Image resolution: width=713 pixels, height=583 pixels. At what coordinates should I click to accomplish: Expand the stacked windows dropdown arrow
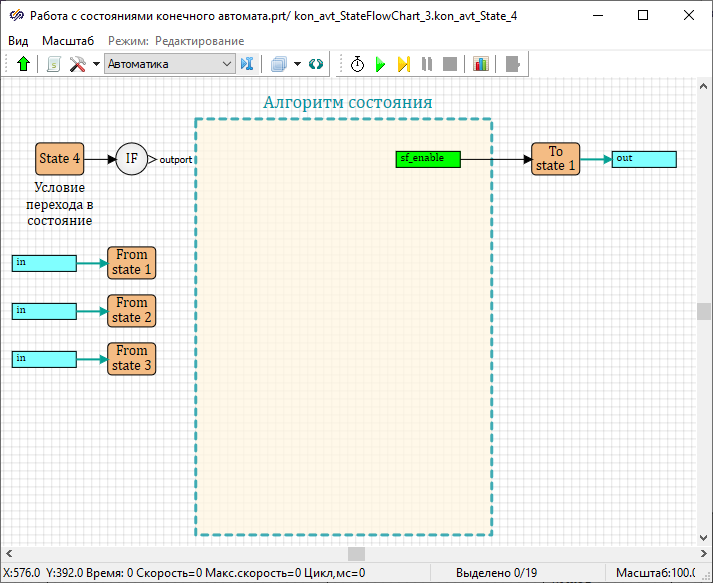[x=297, y=64]
